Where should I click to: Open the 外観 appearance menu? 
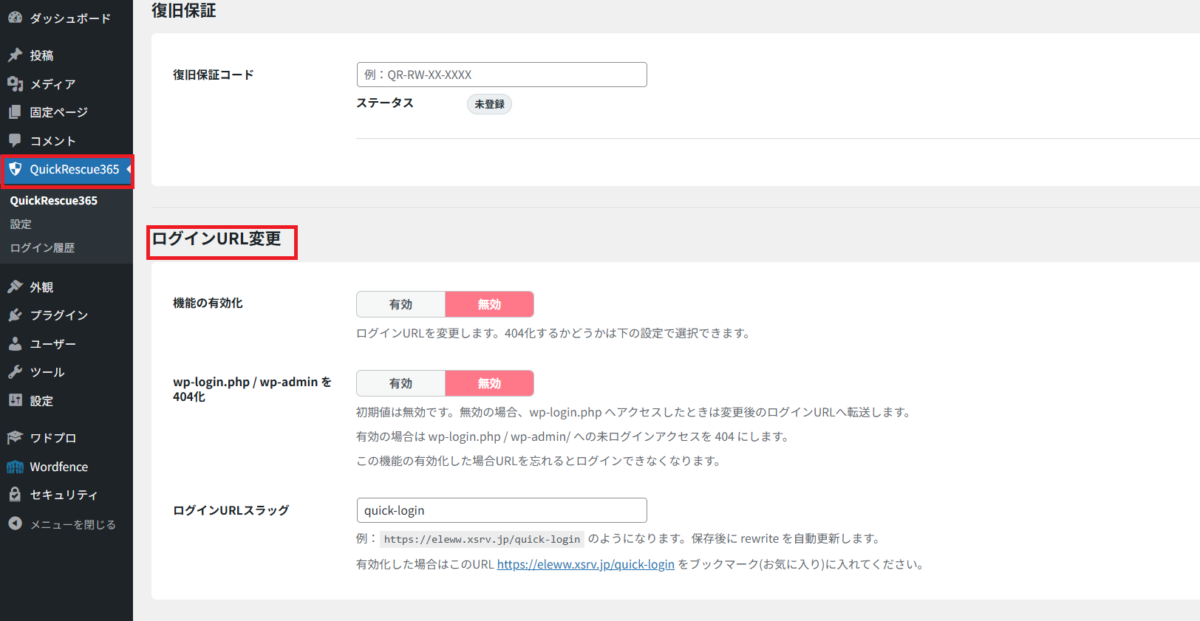tap(42, 287)
